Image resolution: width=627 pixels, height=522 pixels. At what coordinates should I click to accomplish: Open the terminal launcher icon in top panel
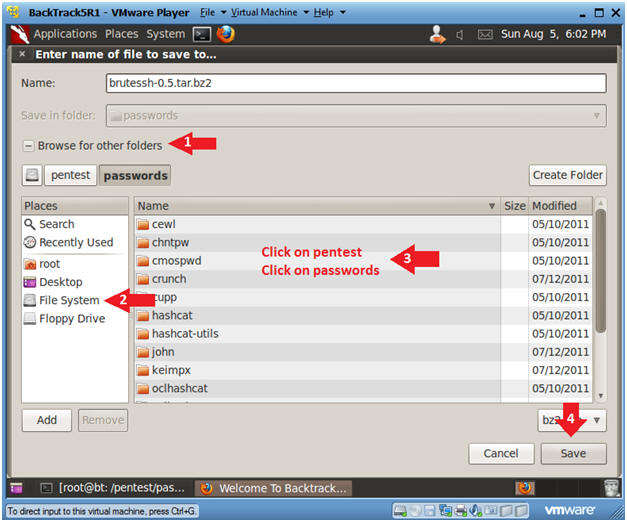(x=202, y=34)
